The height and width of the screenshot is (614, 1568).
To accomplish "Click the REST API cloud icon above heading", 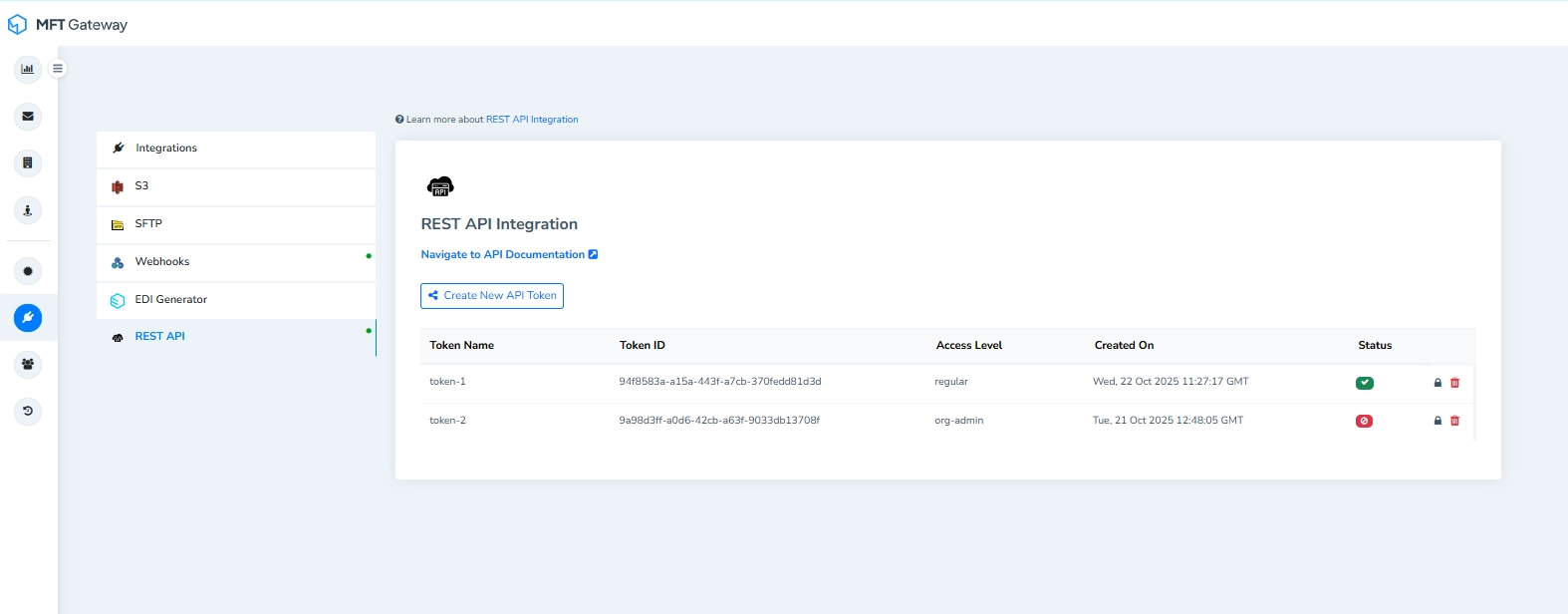I will coord(440,186).
